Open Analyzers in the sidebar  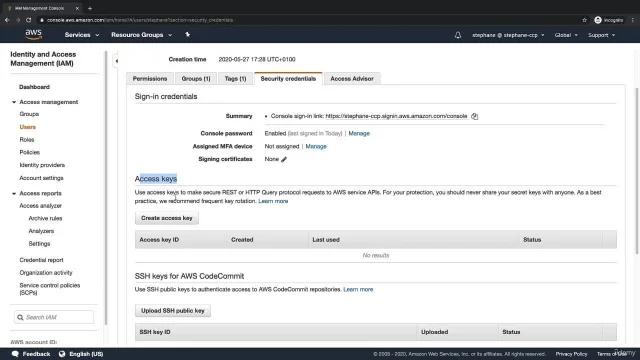tap(41, 231)
